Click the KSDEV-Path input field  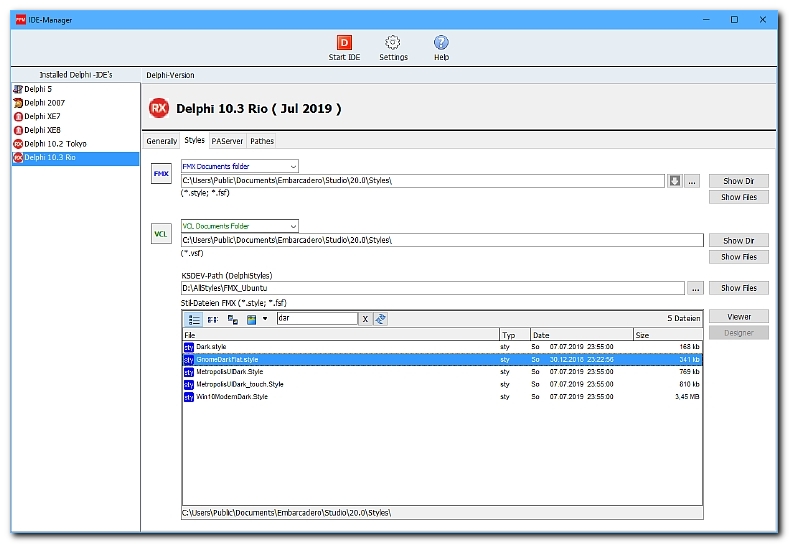(x=433, y=288)
